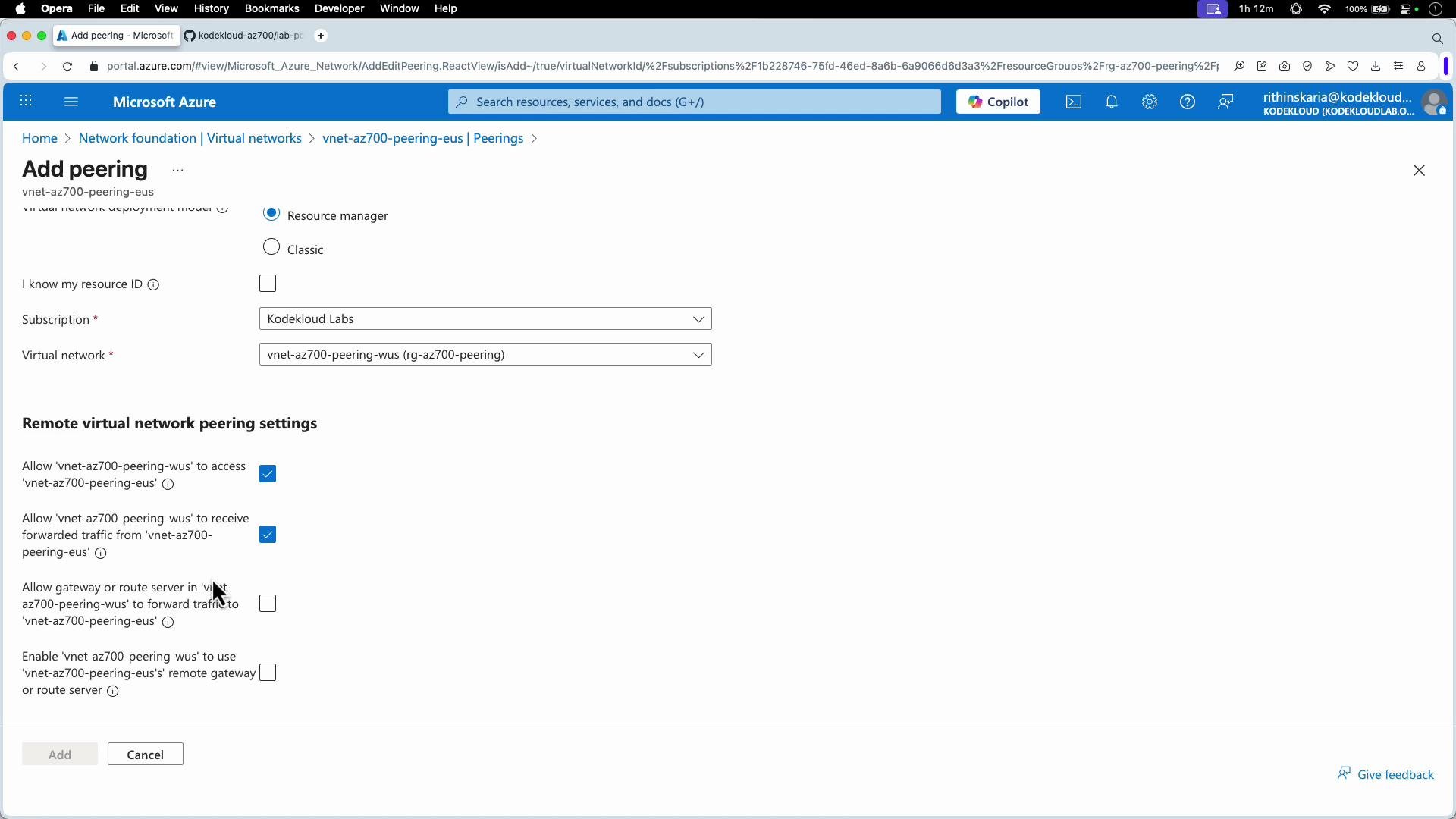Click the Cancel button
Screen dimensions: 1456x819
146,755
